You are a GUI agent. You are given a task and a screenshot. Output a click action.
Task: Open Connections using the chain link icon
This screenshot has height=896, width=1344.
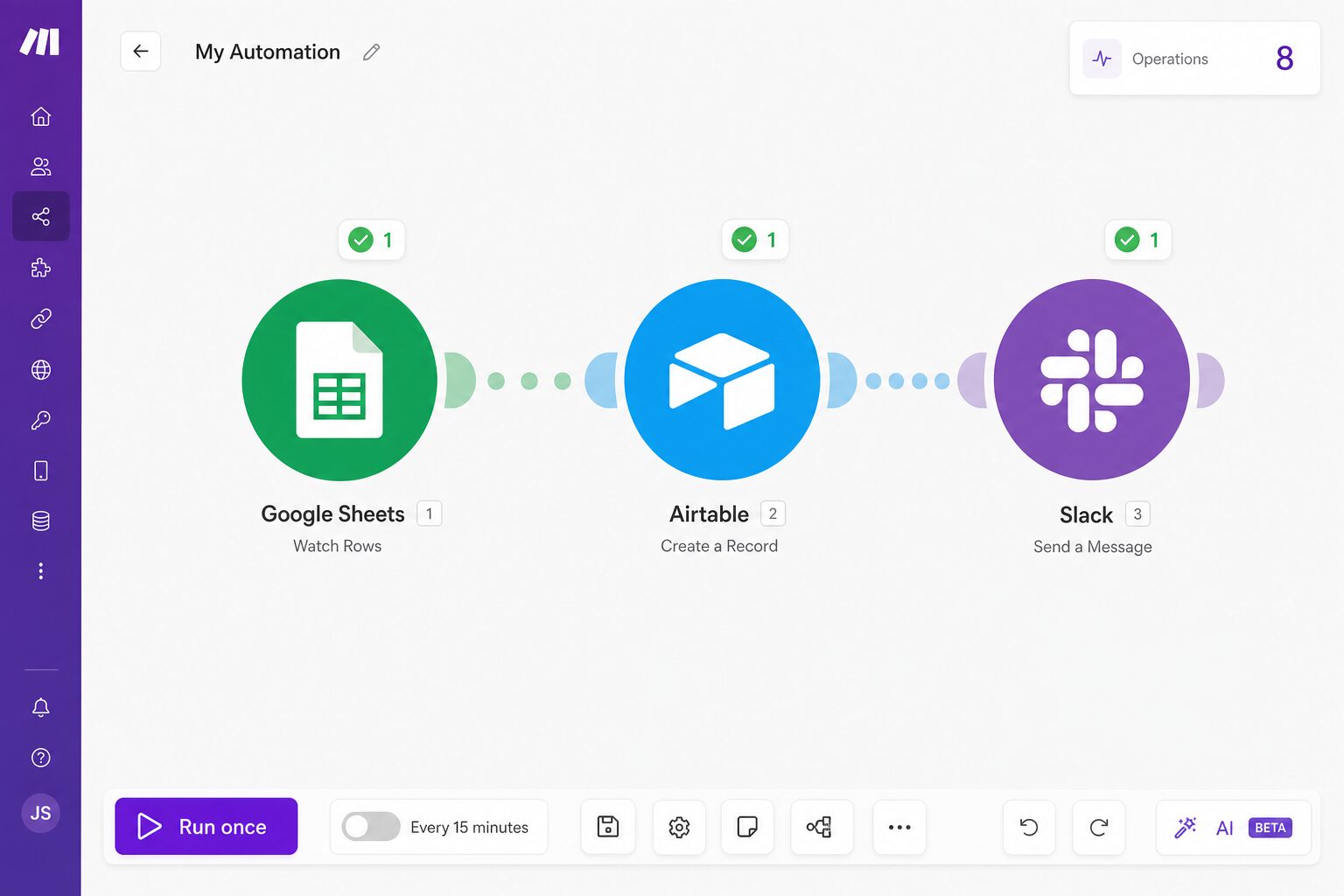click(x=40, y=318)
